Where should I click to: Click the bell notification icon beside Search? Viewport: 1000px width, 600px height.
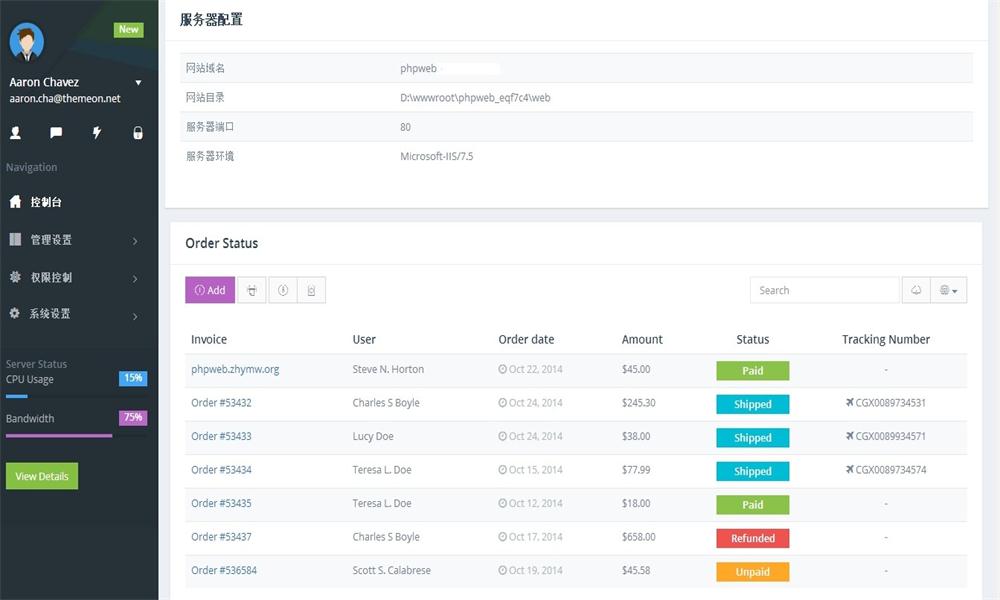915,290
